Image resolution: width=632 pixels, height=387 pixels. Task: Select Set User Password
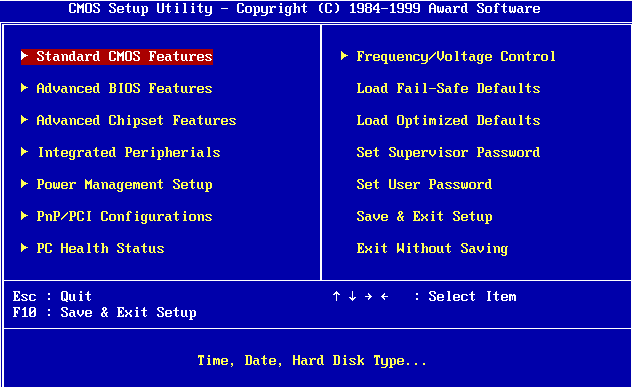[424, 185]
